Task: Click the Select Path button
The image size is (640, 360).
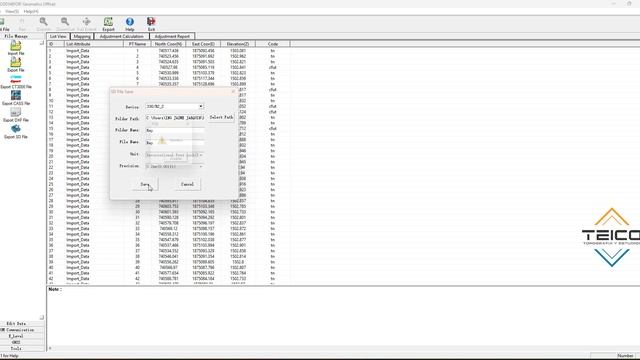Action: (221, 118)
